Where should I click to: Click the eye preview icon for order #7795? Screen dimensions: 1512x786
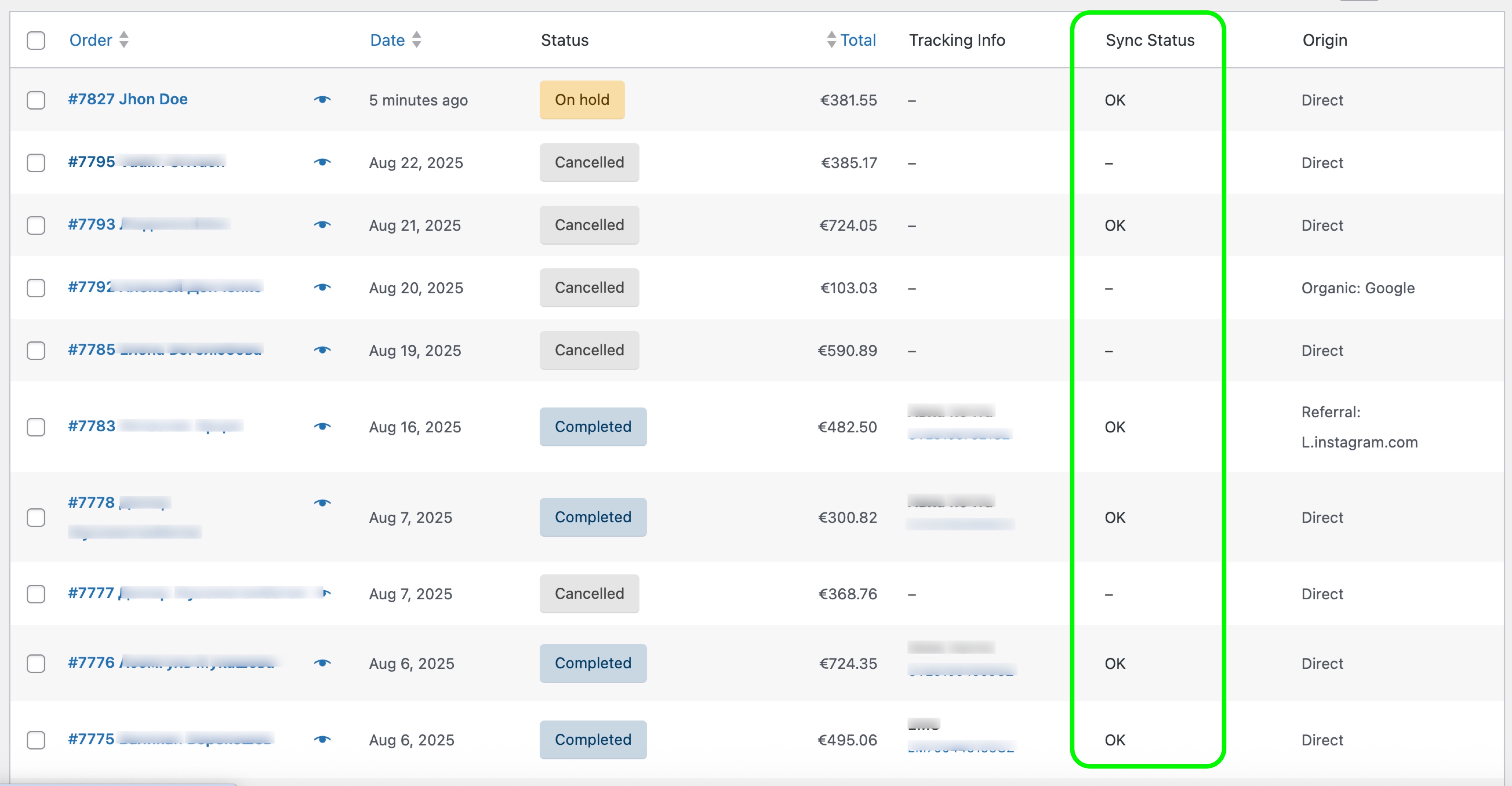(x=322, y=163)
